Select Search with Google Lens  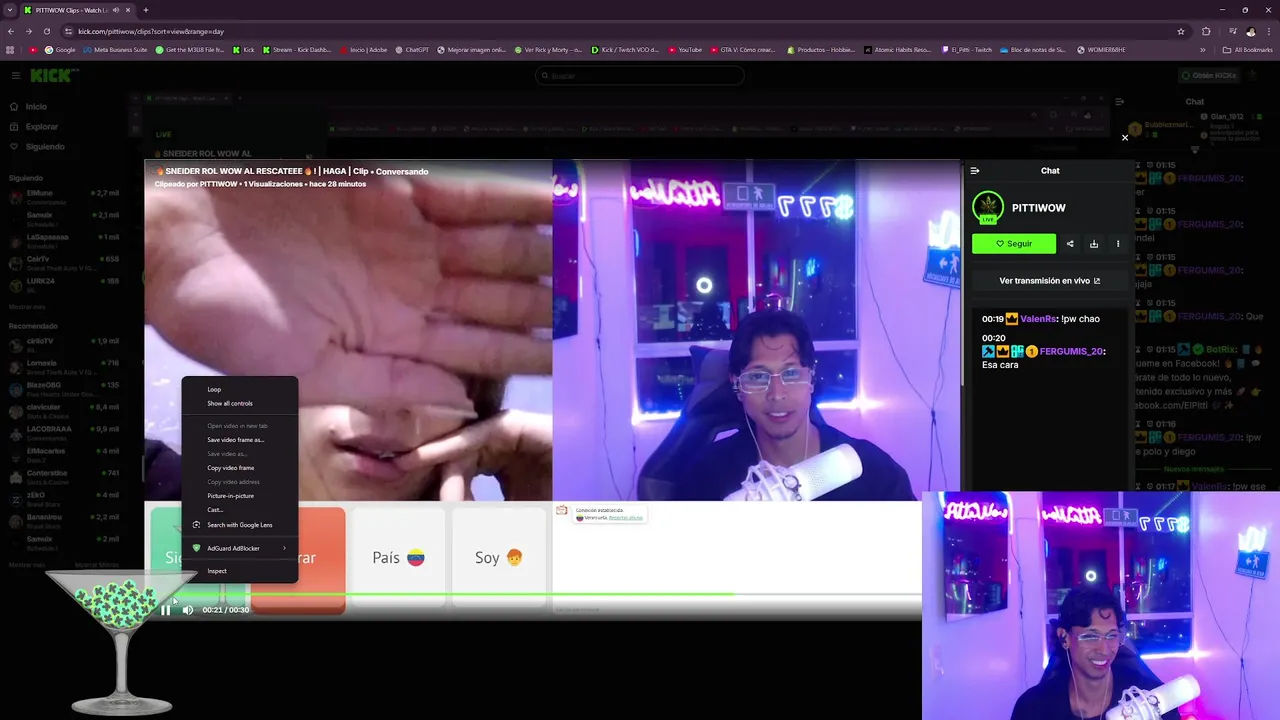click(240, 525)
